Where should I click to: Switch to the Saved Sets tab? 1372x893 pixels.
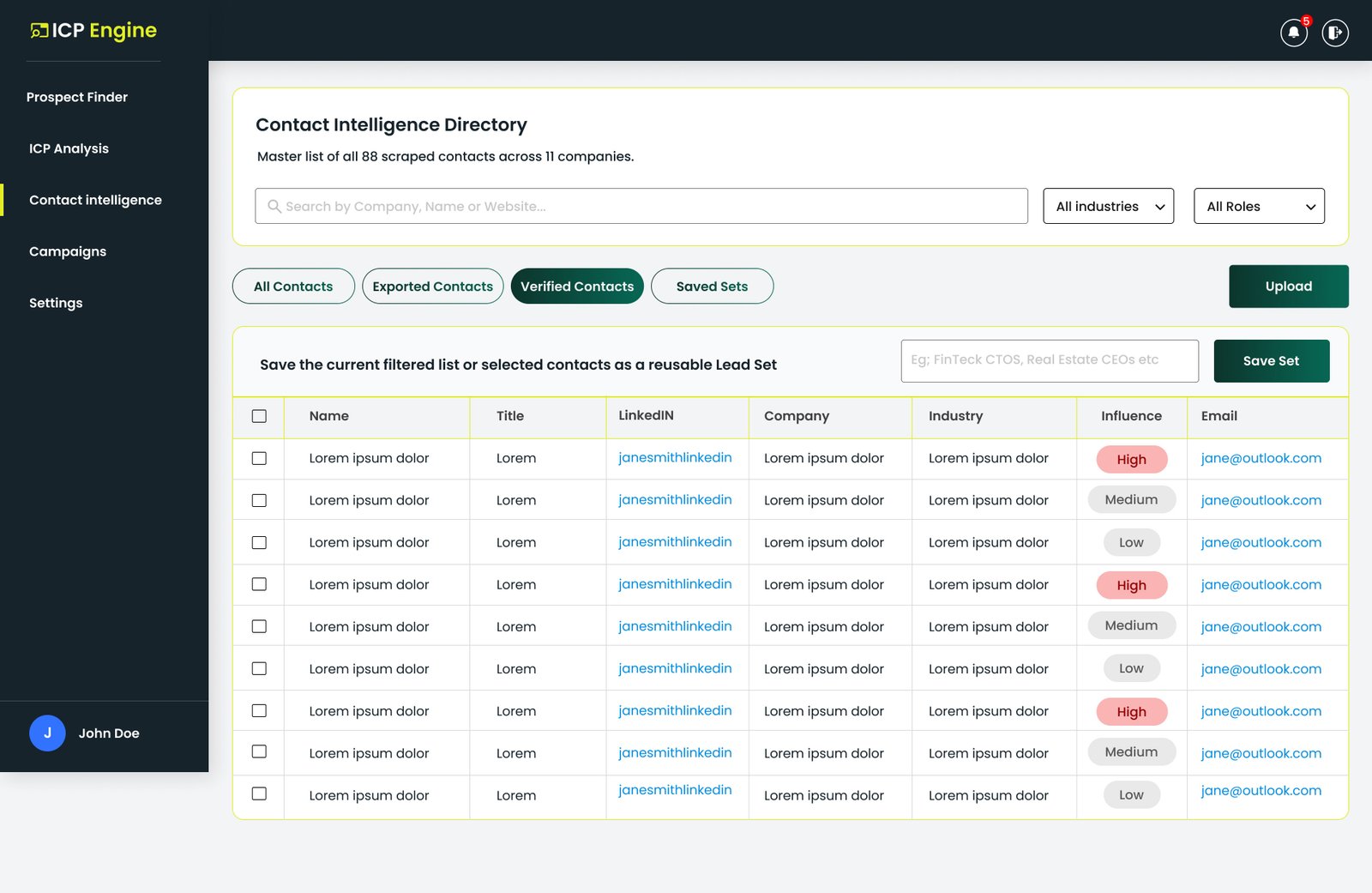(712, 287)
